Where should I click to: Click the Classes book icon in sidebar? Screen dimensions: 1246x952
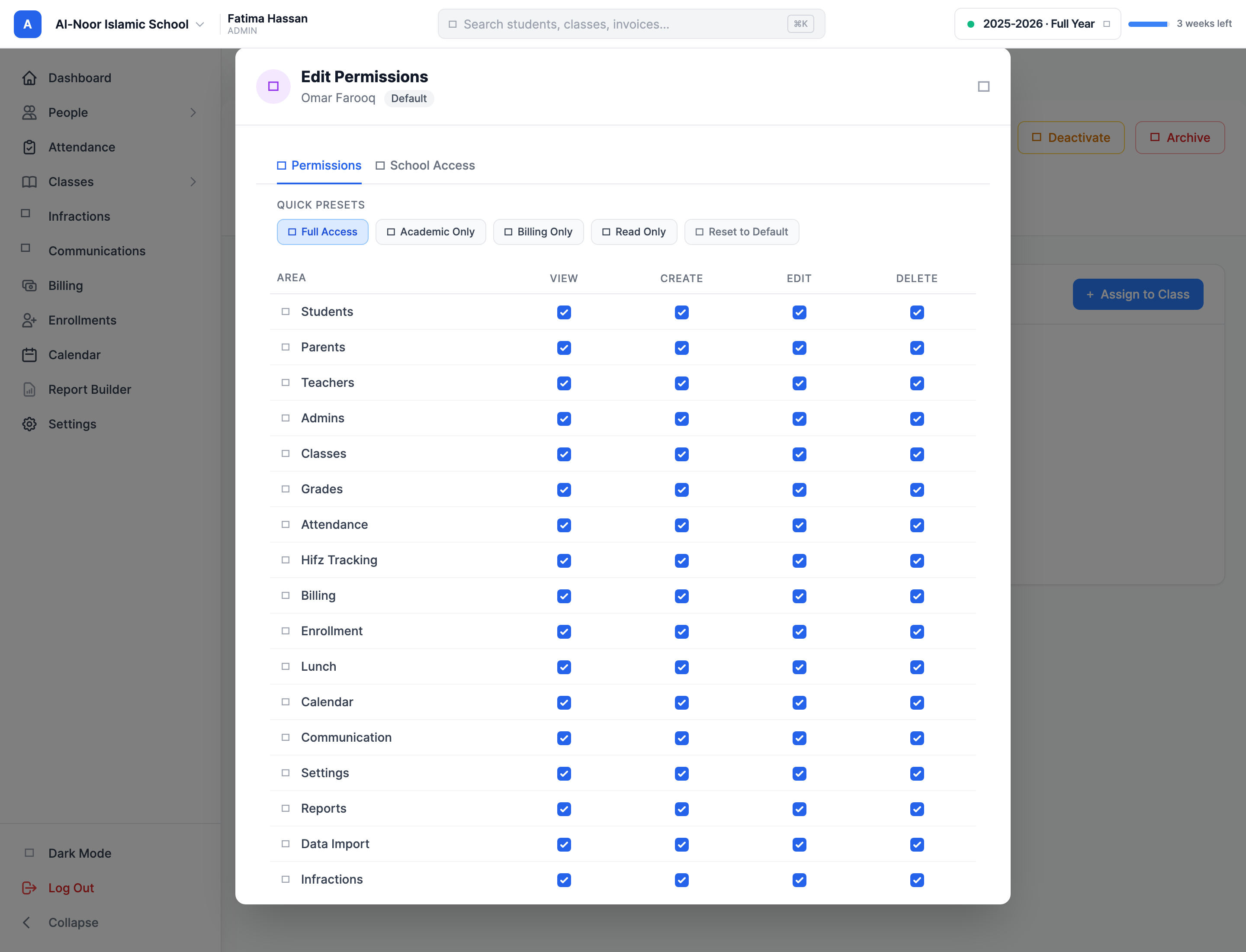point(29,182)
